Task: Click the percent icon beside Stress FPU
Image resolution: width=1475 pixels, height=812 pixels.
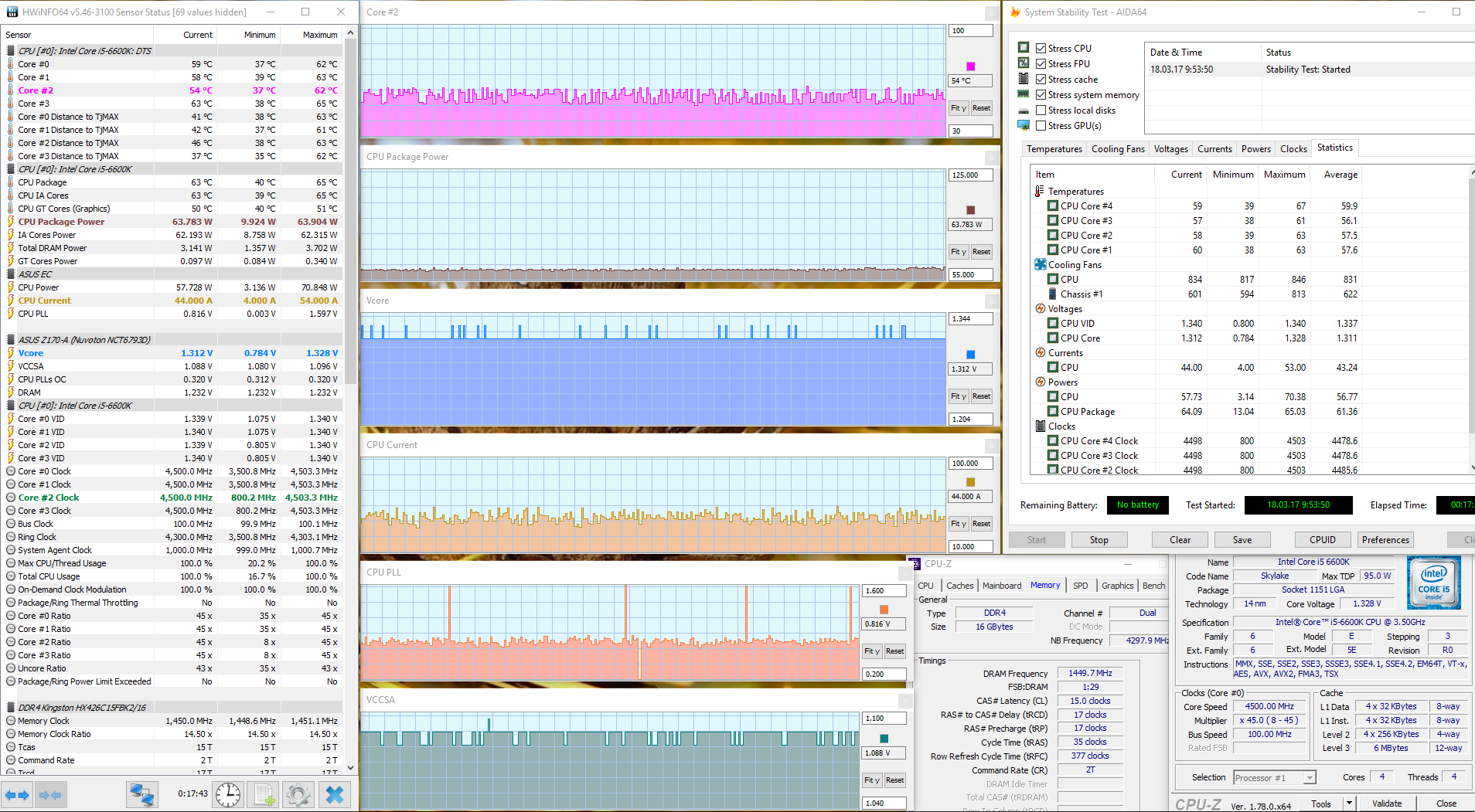Action: tap(1024, 63)
